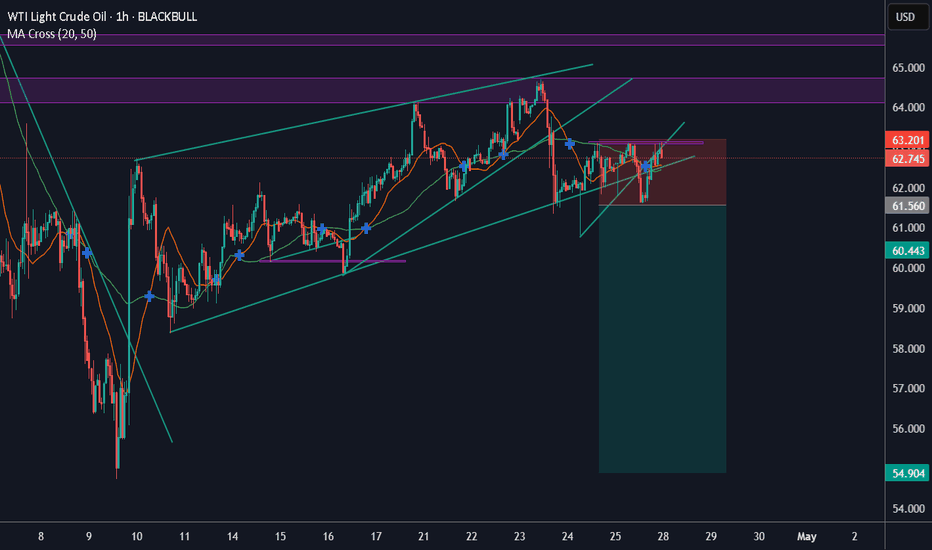Screen dimensions: 932x550
Task: Click the green 54.904 target price label
Action: [908, 473]
